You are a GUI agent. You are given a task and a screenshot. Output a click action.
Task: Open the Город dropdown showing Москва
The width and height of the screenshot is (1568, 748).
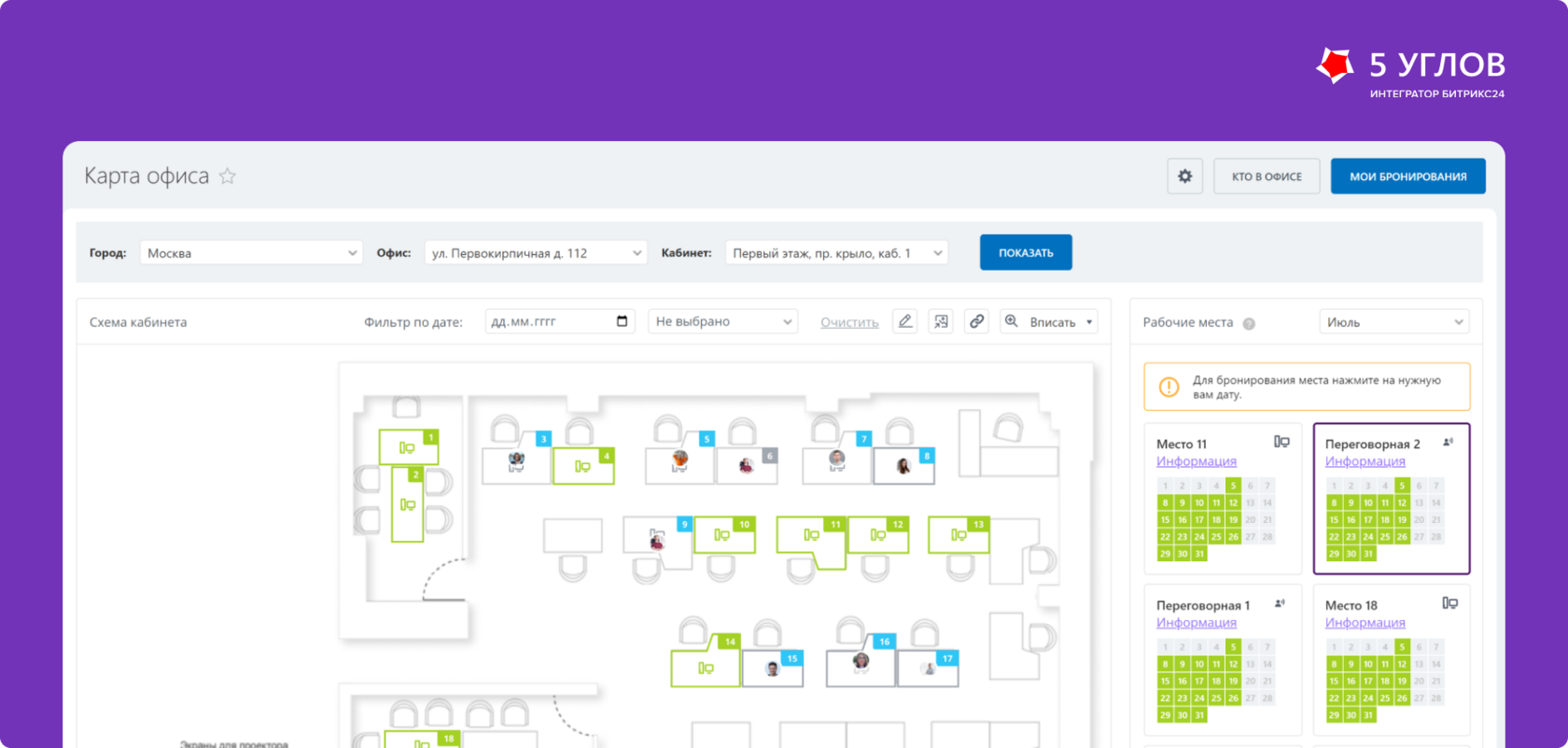click(251, 253)
